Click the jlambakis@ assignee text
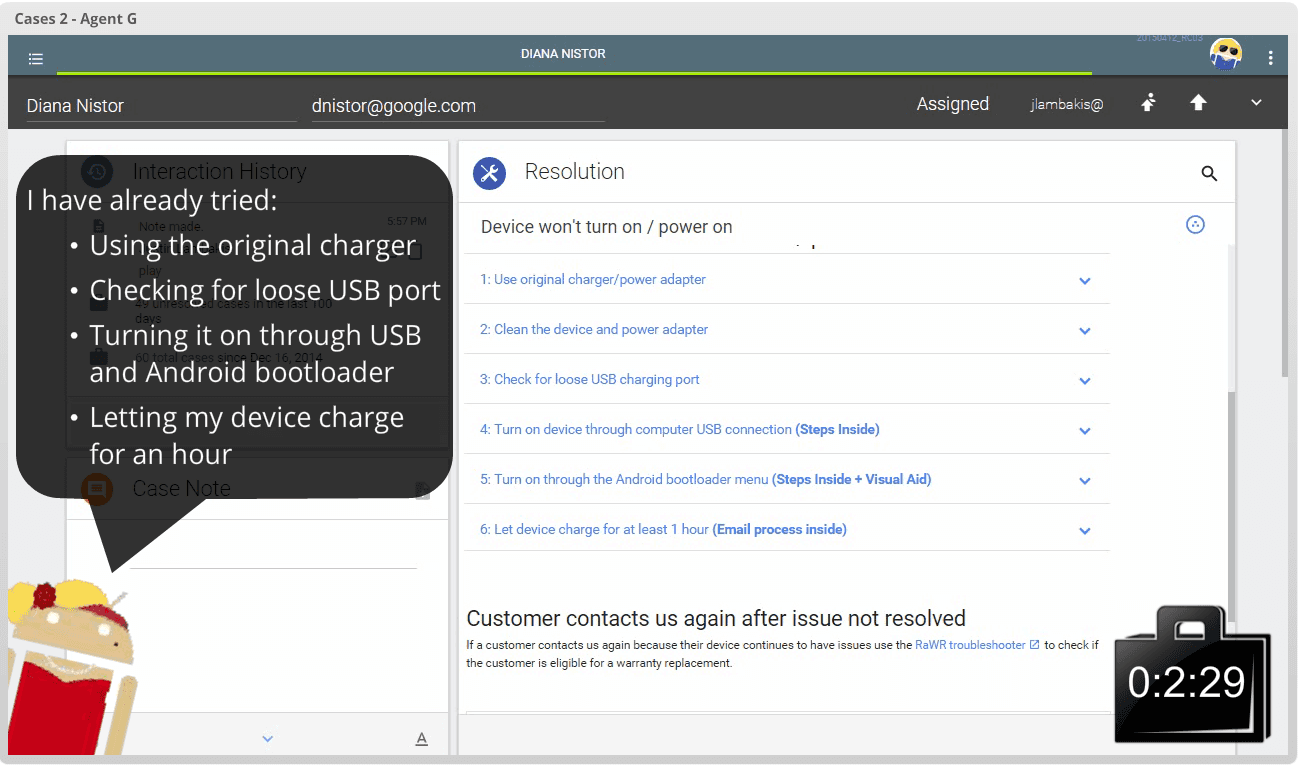This screenshot has width=1298, height=767. pyautogui.click(x=1067, y=104)
